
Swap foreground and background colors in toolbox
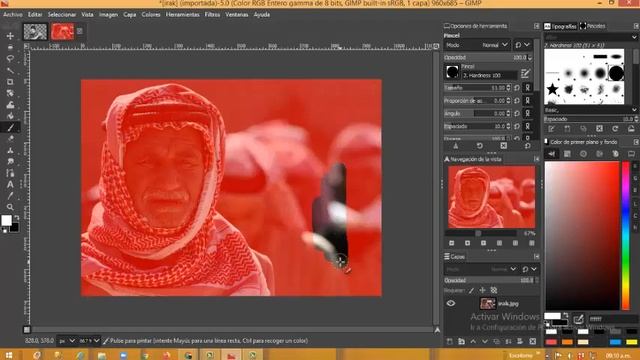17,218
